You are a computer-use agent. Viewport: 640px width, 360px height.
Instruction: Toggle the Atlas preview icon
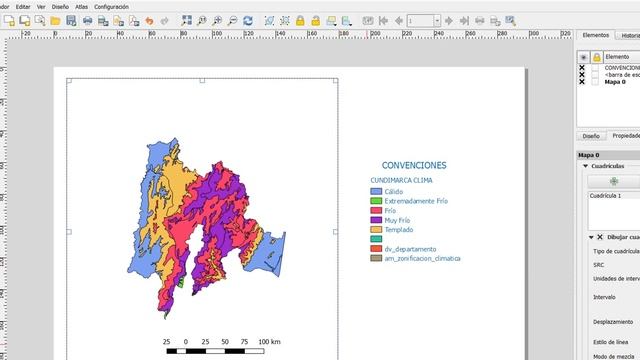(x=368, y=20)
